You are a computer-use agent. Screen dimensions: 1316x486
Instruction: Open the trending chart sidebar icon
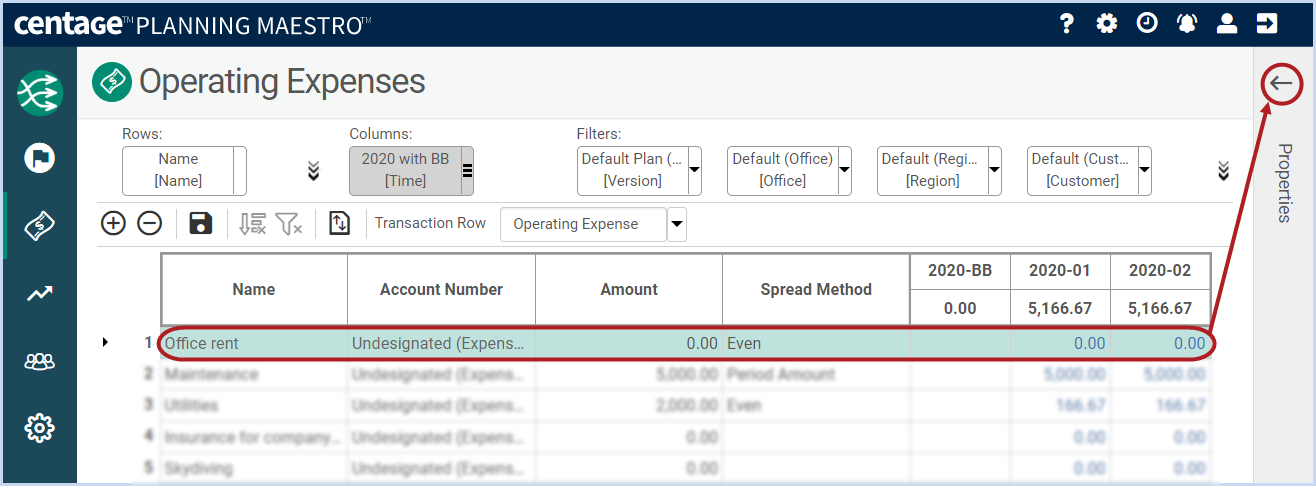39,293
